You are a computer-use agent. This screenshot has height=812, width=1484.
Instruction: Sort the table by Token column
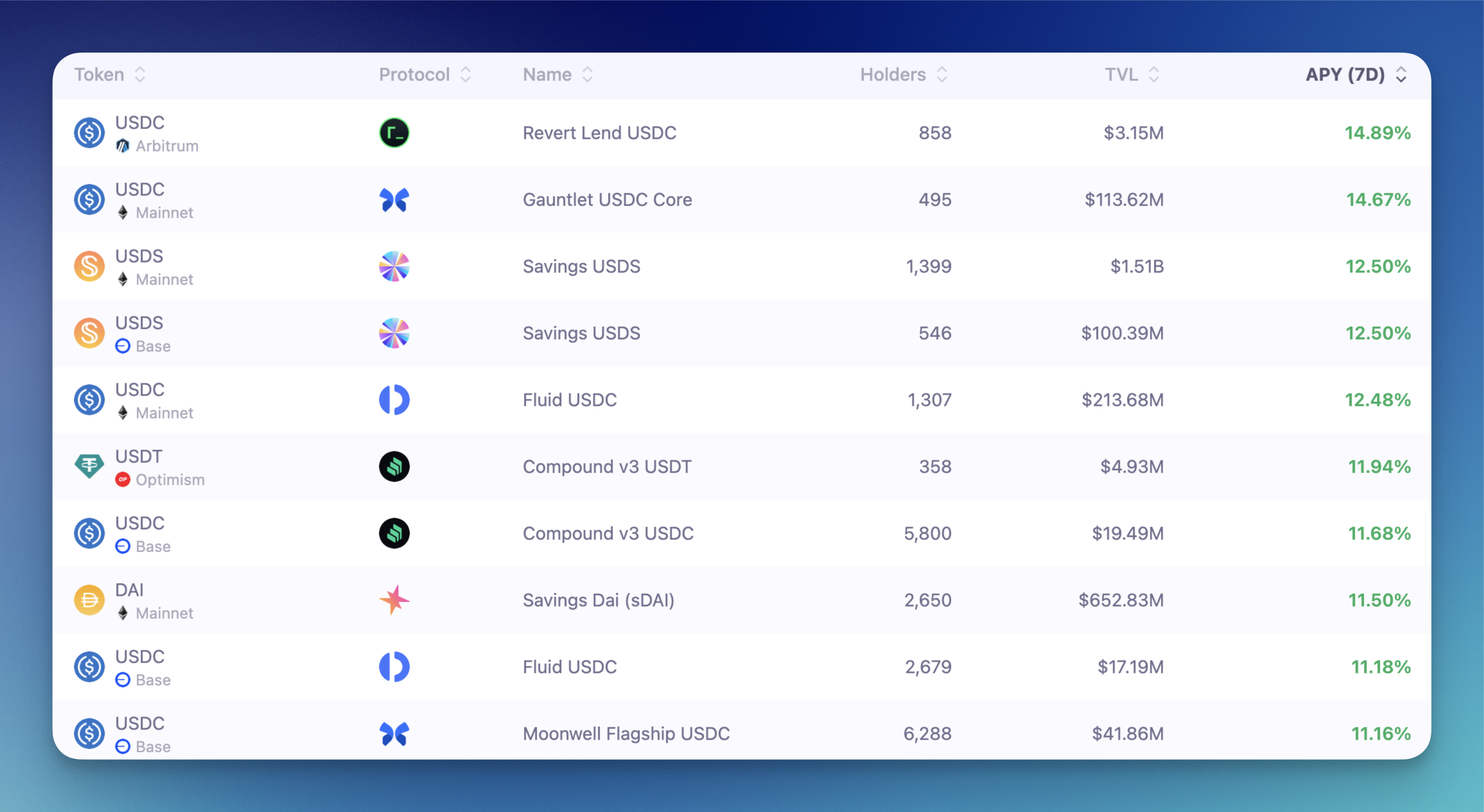(x=110, y=74)
